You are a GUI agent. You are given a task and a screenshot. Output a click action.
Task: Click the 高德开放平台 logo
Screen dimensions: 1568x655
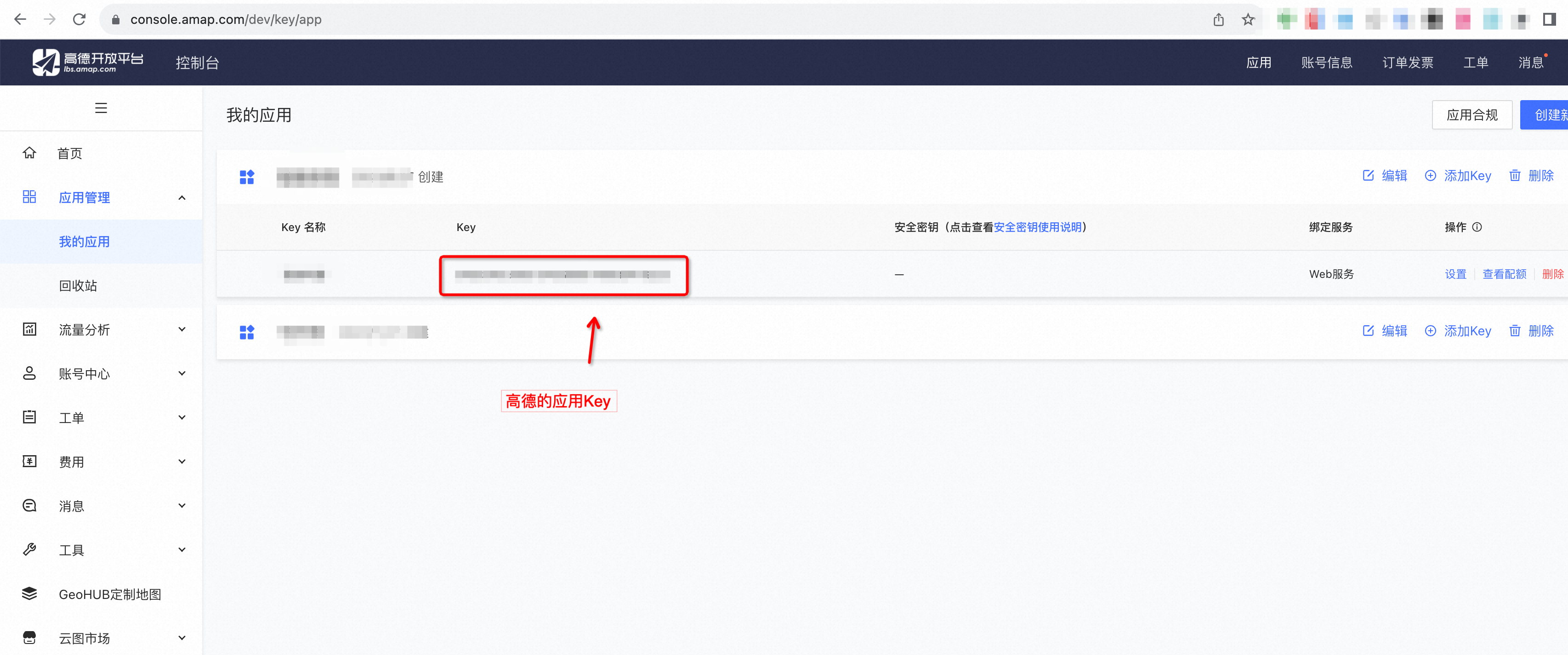[x=88, y=62]
